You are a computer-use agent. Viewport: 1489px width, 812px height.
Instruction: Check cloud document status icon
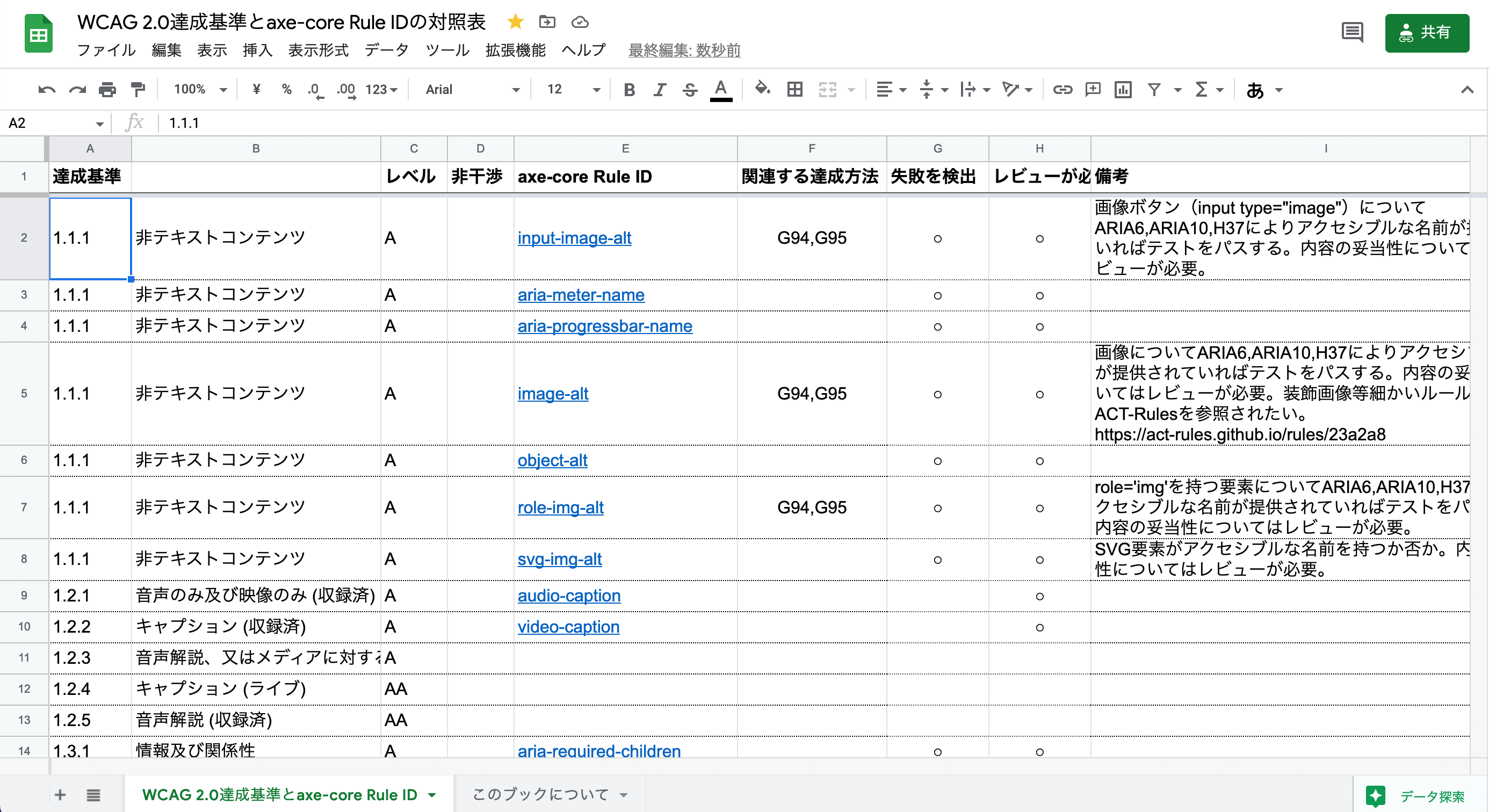point(580,22)
